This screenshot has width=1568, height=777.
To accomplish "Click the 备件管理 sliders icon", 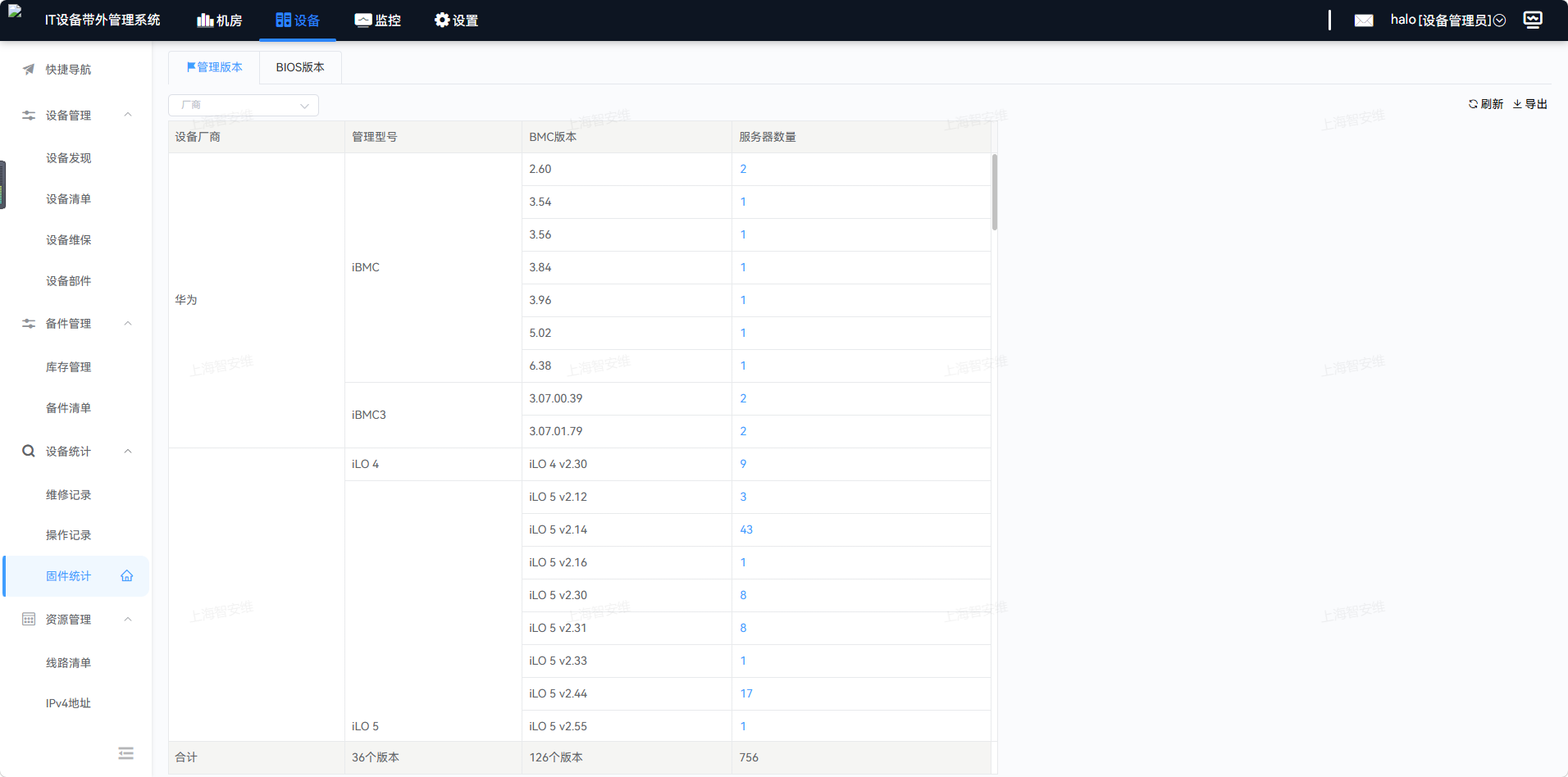I will coord(29,324).
